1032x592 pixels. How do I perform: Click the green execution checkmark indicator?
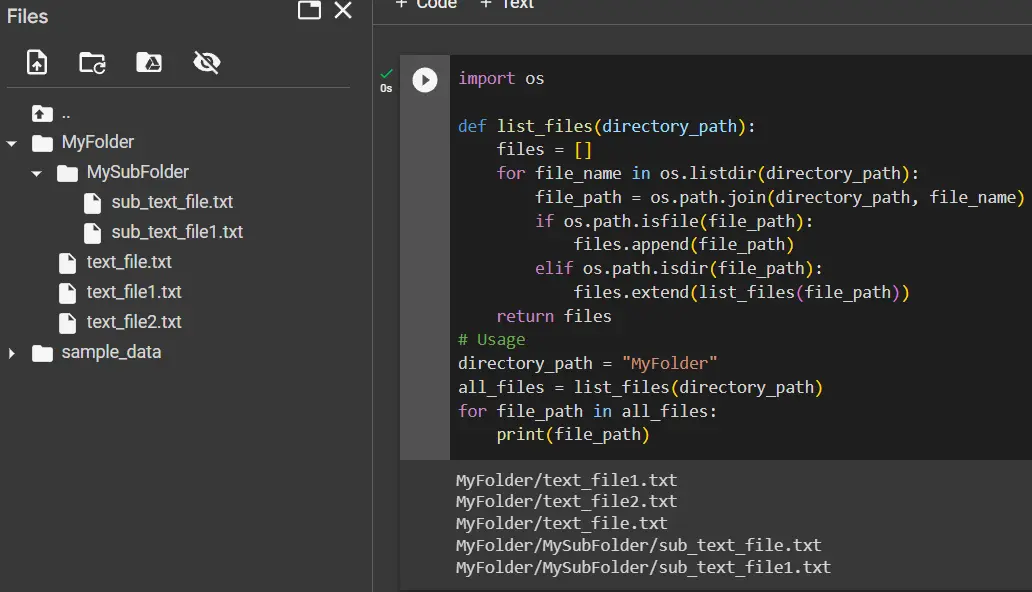coord(385,73)
